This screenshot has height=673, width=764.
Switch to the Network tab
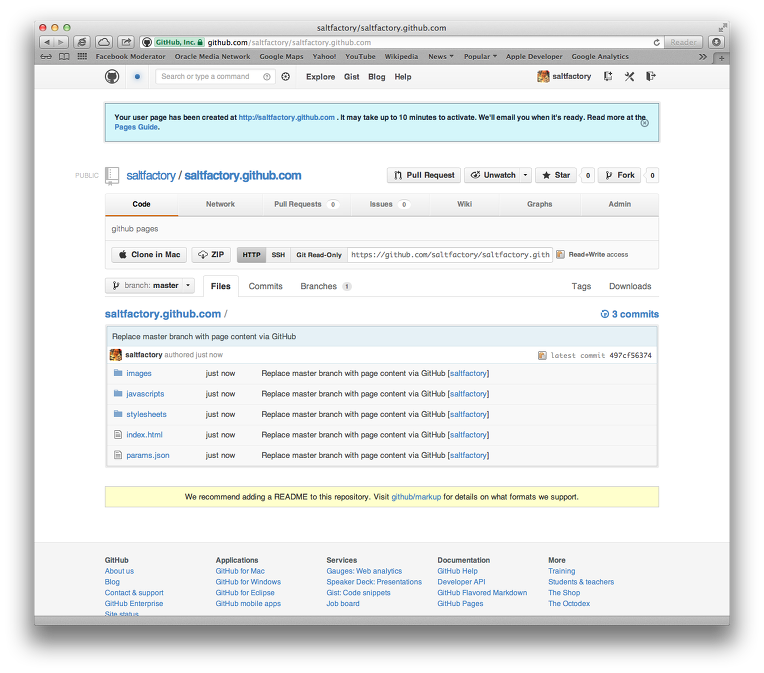tap(220, 204)
